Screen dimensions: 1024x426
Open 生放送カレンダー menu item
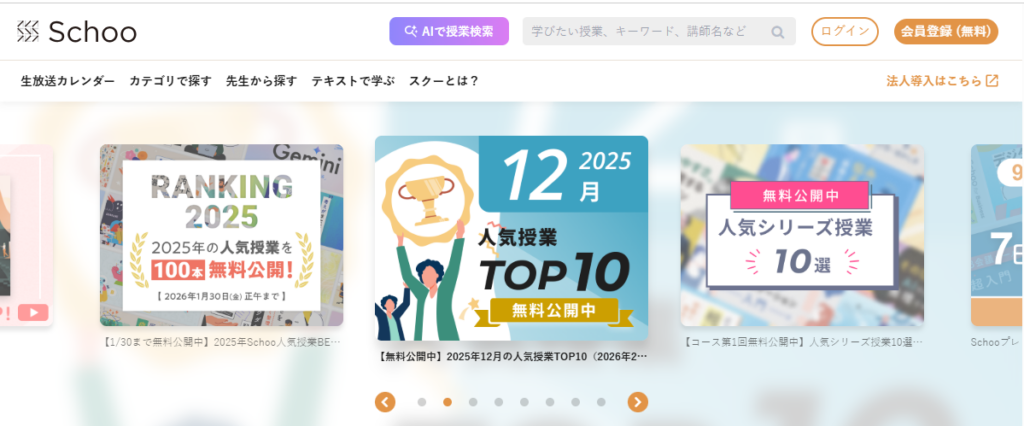[68, 81]
